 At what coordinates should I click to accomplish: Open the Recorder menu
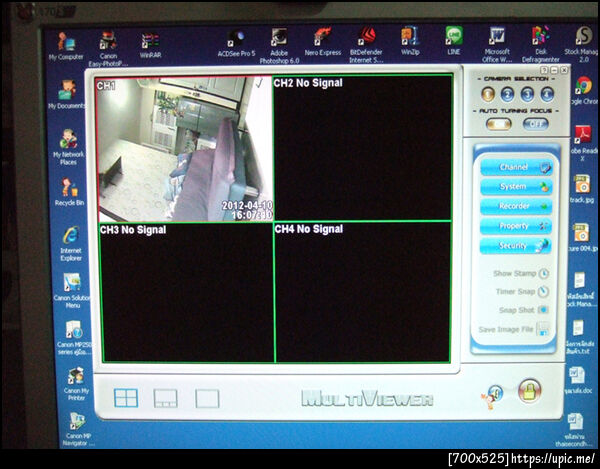[516, 206]
